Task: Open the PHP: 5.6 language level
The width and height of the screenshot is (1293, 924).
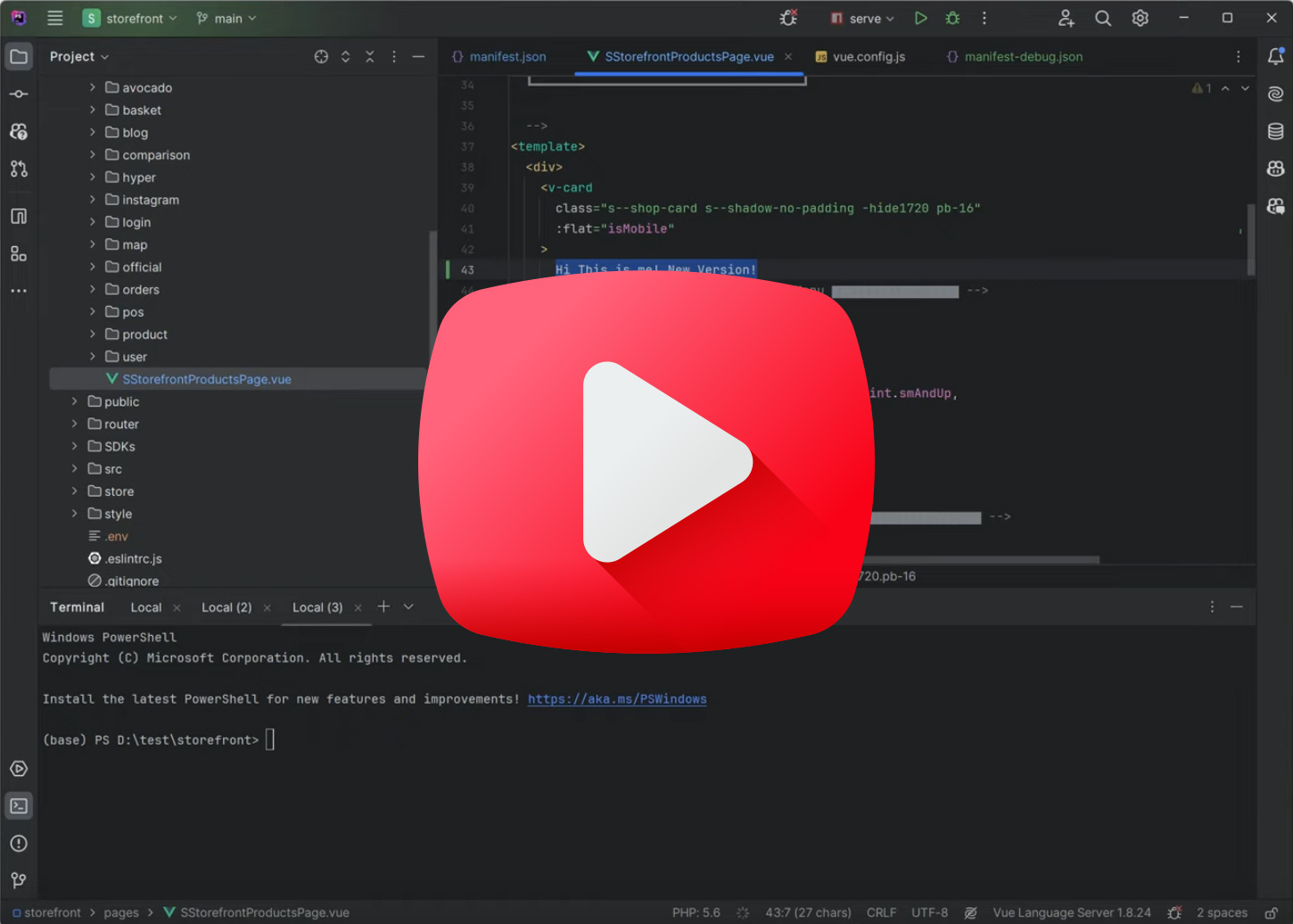Action: [696, 912]
